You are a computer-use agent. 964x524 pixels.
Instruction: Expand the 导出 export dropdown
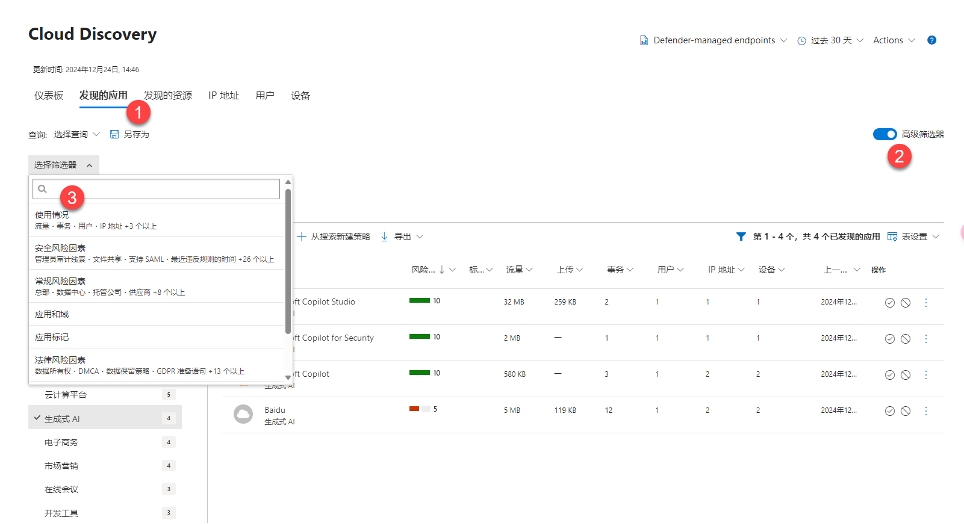pyautogui.click(x=408, y=237)
